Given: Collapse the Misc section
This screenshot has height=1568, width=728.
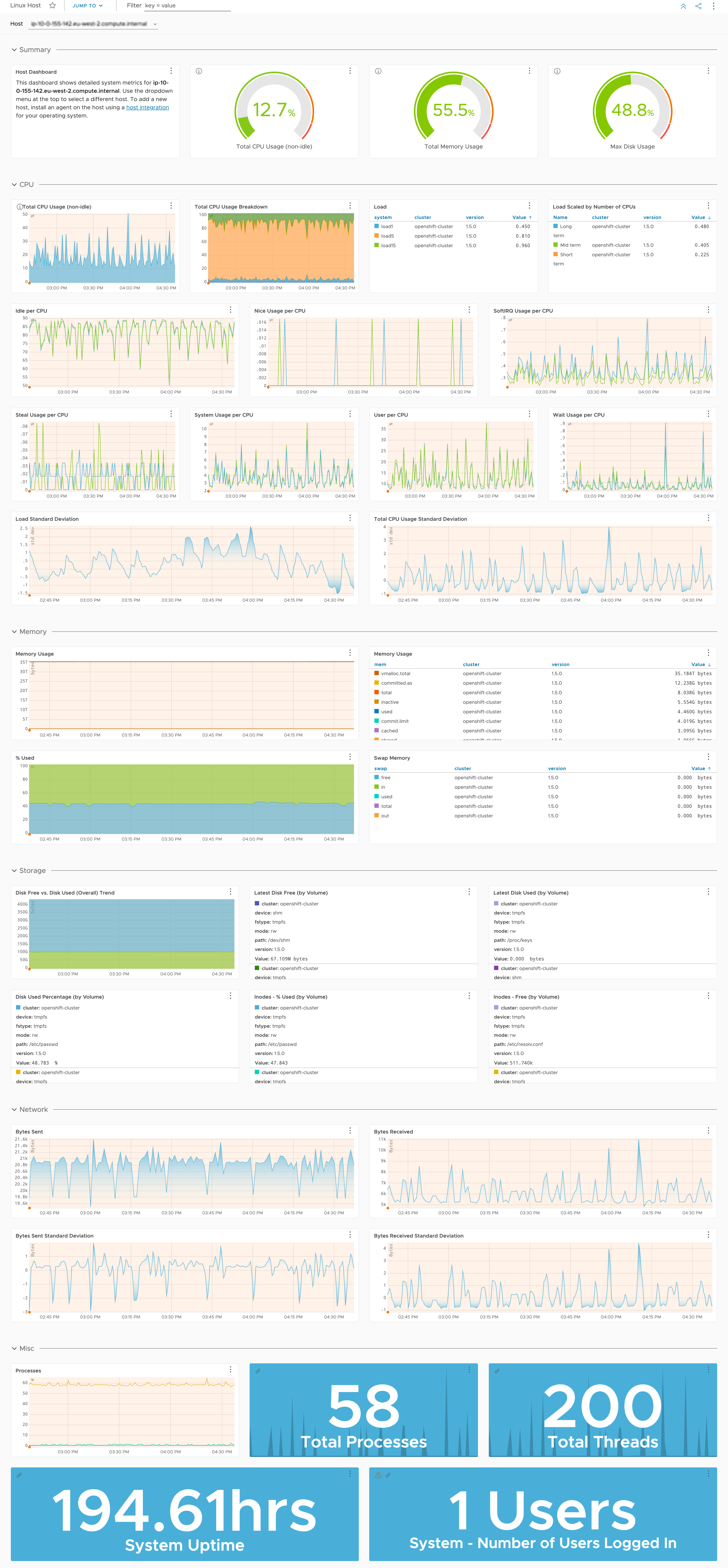Looking at the screenshot, I should [x=14, y=1348].
